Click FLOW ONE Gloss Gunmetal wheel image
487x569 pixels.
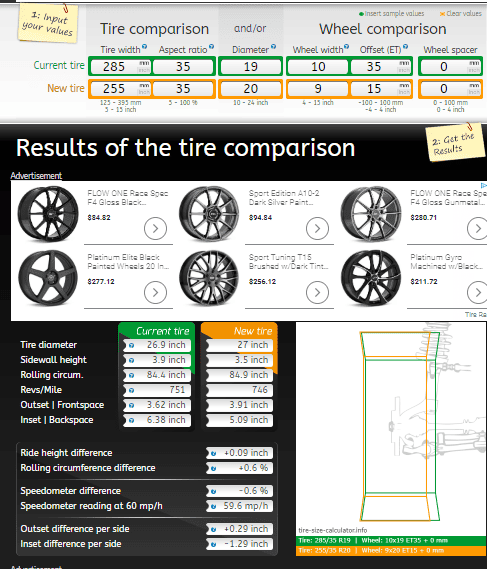click(371, 213)
